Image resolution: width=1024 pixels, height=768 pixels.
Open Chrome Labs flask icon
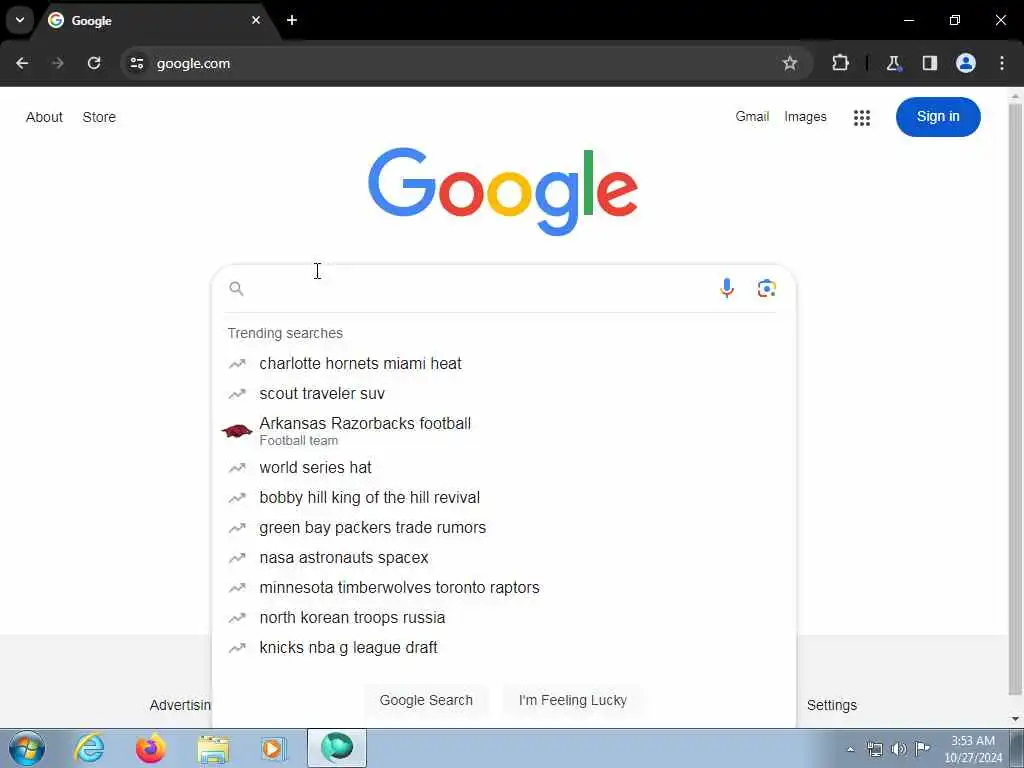(893, 63)
